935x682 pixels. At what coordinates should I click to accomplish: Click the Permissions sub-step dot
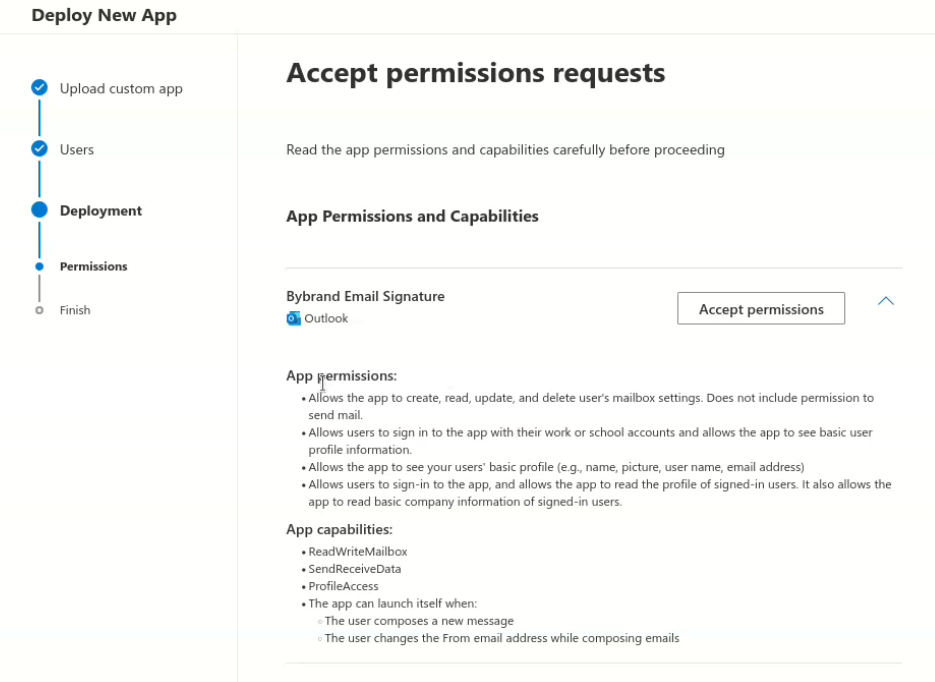pos(39,267)
